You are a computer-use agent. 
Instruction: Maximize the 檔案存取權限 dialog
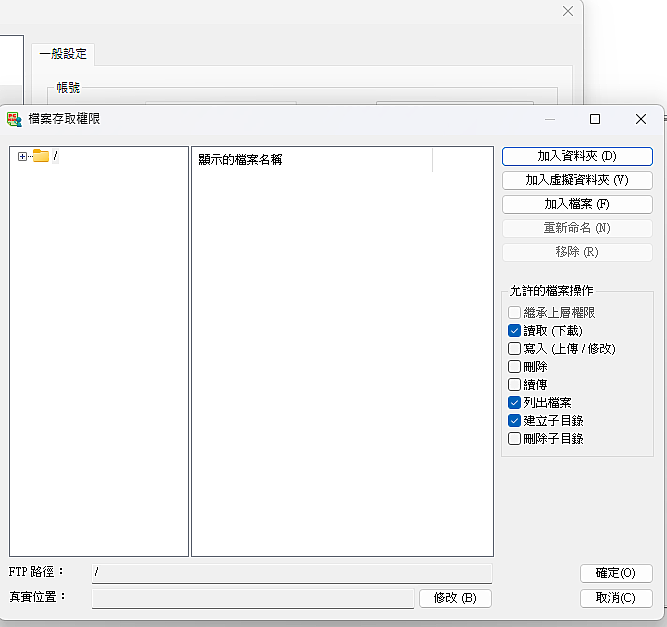pyautogui.click(x=595, y=119)
